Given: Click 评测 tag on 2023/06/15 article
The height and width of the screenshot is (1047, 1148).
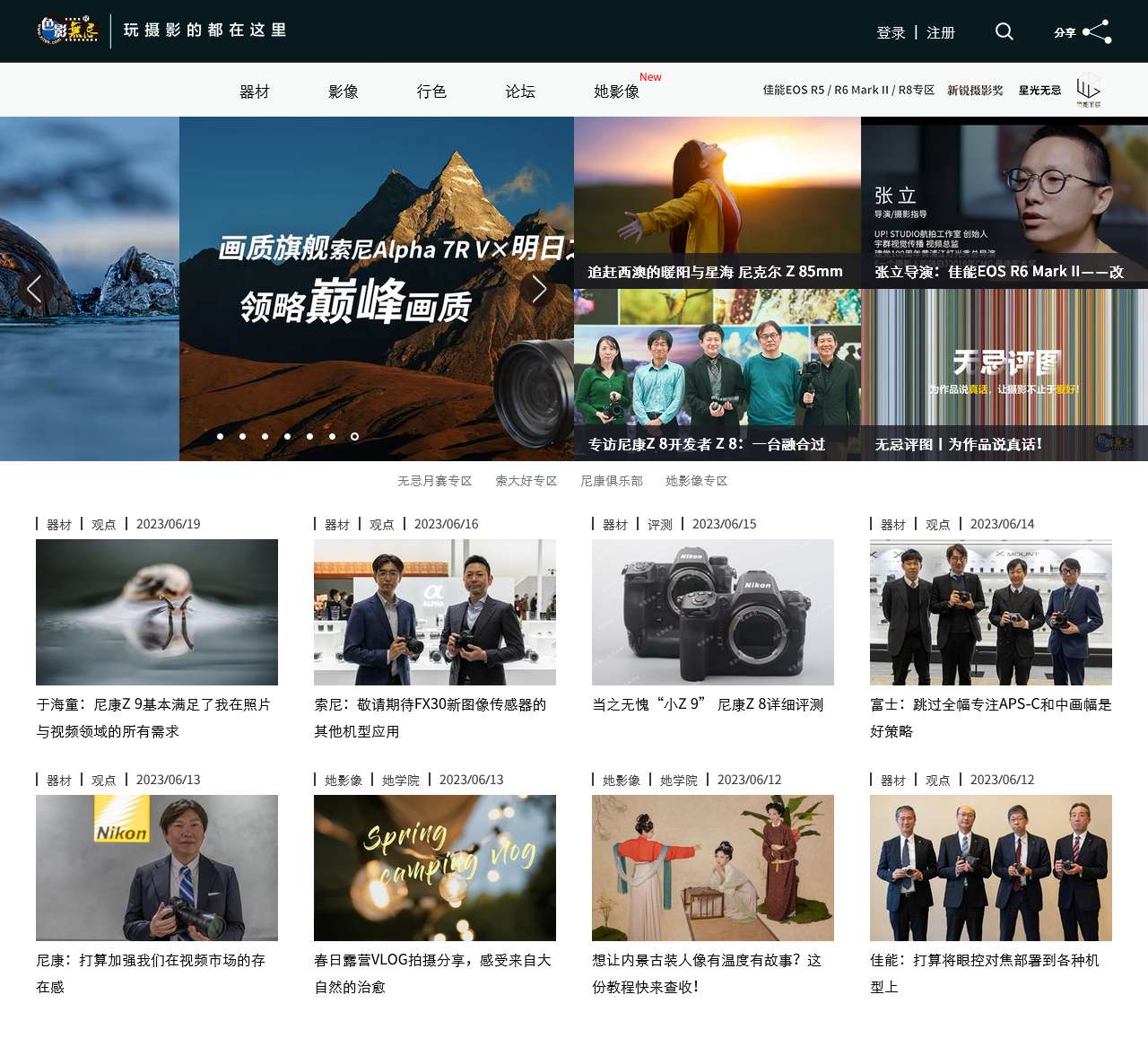Looking at the screenshot, I should (x=660, y=525).
